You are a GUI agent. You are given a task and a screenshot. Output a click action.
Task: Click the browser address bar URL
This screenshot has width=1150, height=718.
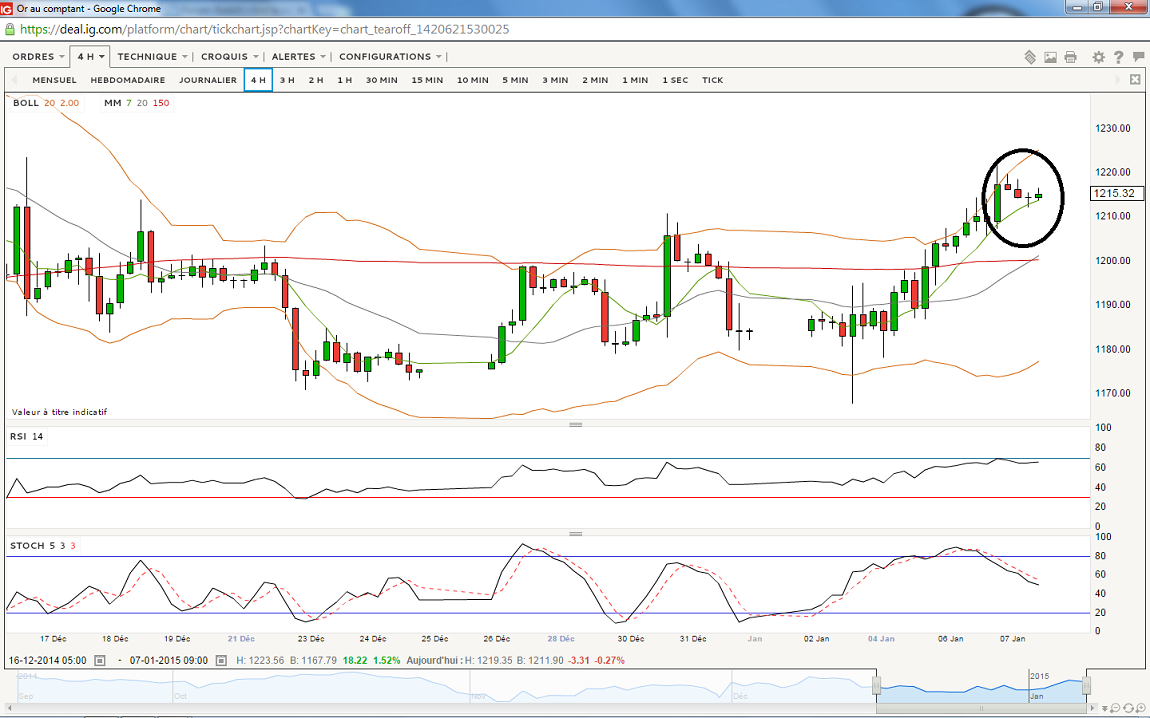coord(264,29)
